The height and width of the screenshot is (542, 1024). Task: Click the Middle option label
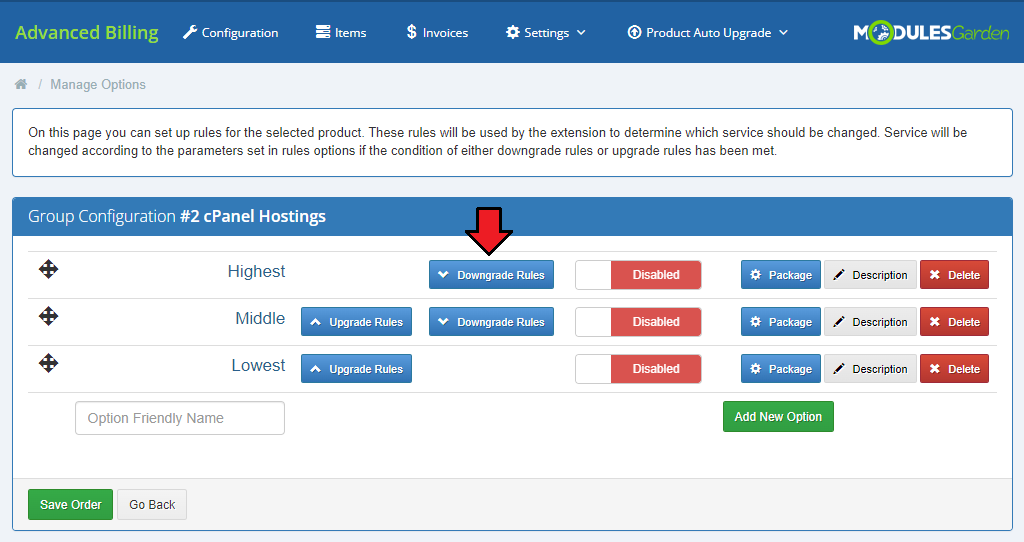click(260, 319)
